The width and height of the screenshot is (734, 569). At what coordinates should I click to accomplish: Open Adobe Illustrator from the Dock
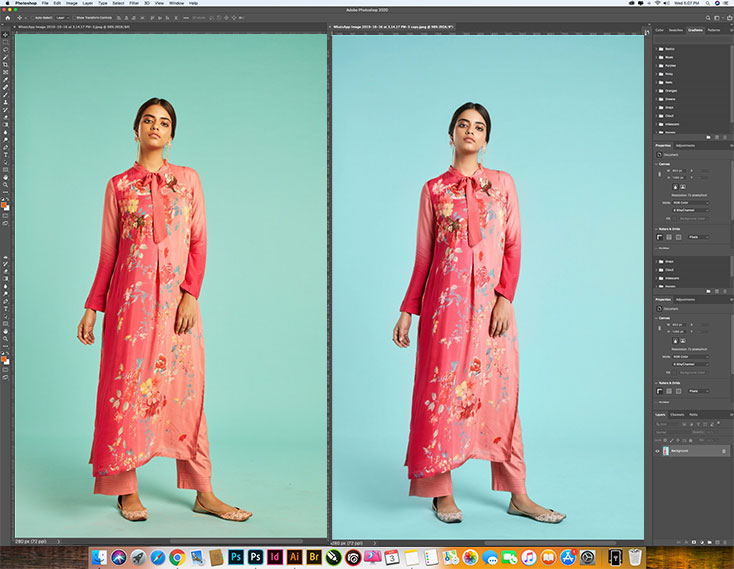294,556
